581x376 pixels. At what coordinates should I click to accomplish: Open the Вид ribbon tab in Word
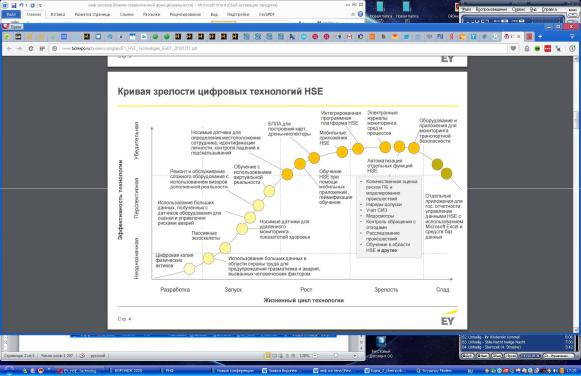pyautogui.click(x=214, y=14)
